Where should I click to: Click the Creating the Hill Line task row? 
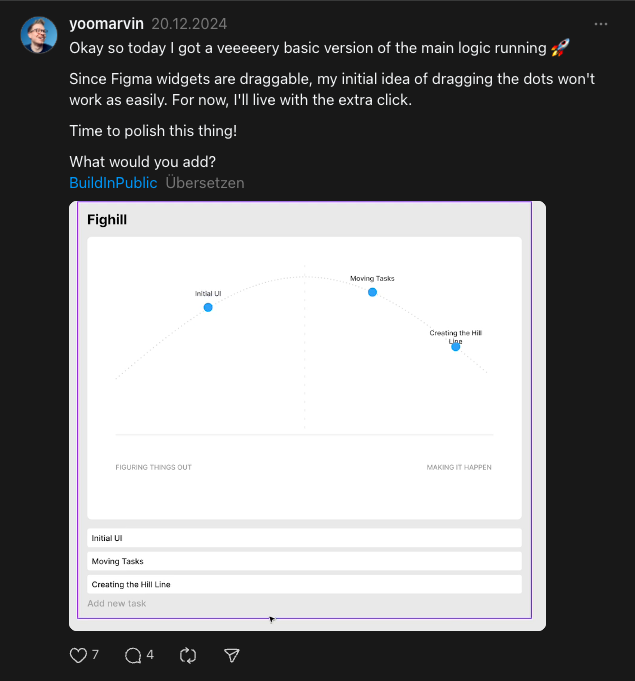pyautogui.click(x=304, y=584)
